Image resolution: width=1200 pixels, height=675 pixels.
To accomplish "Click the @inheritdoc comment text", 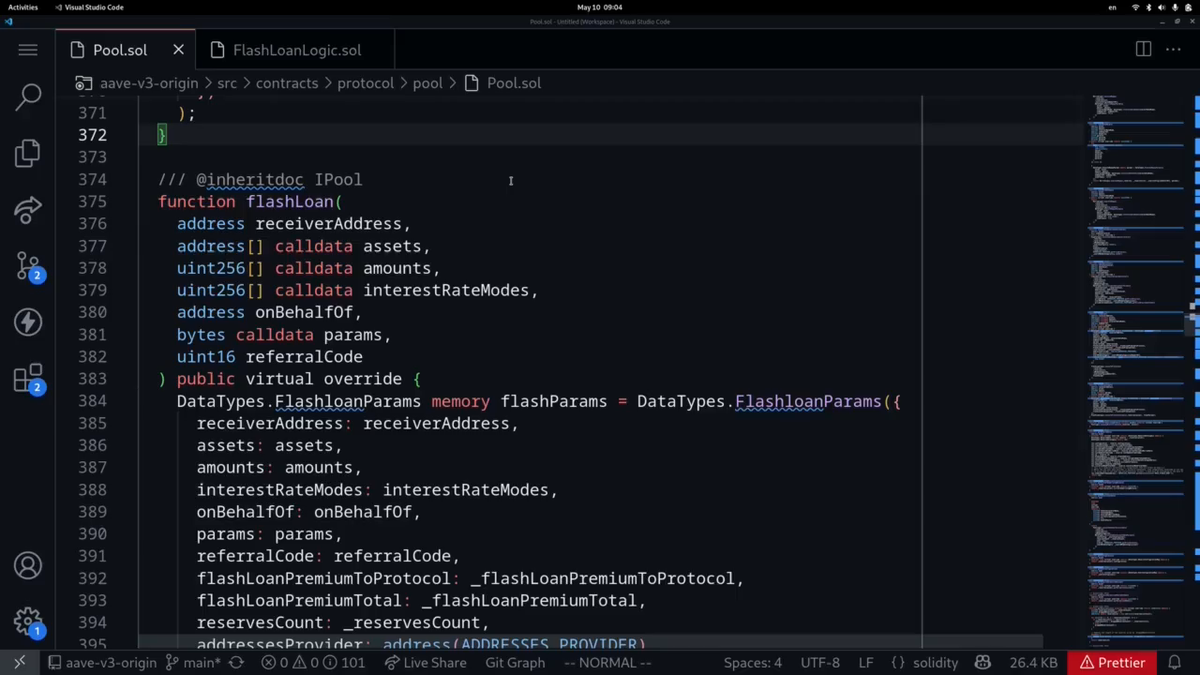I will (250, 180).
